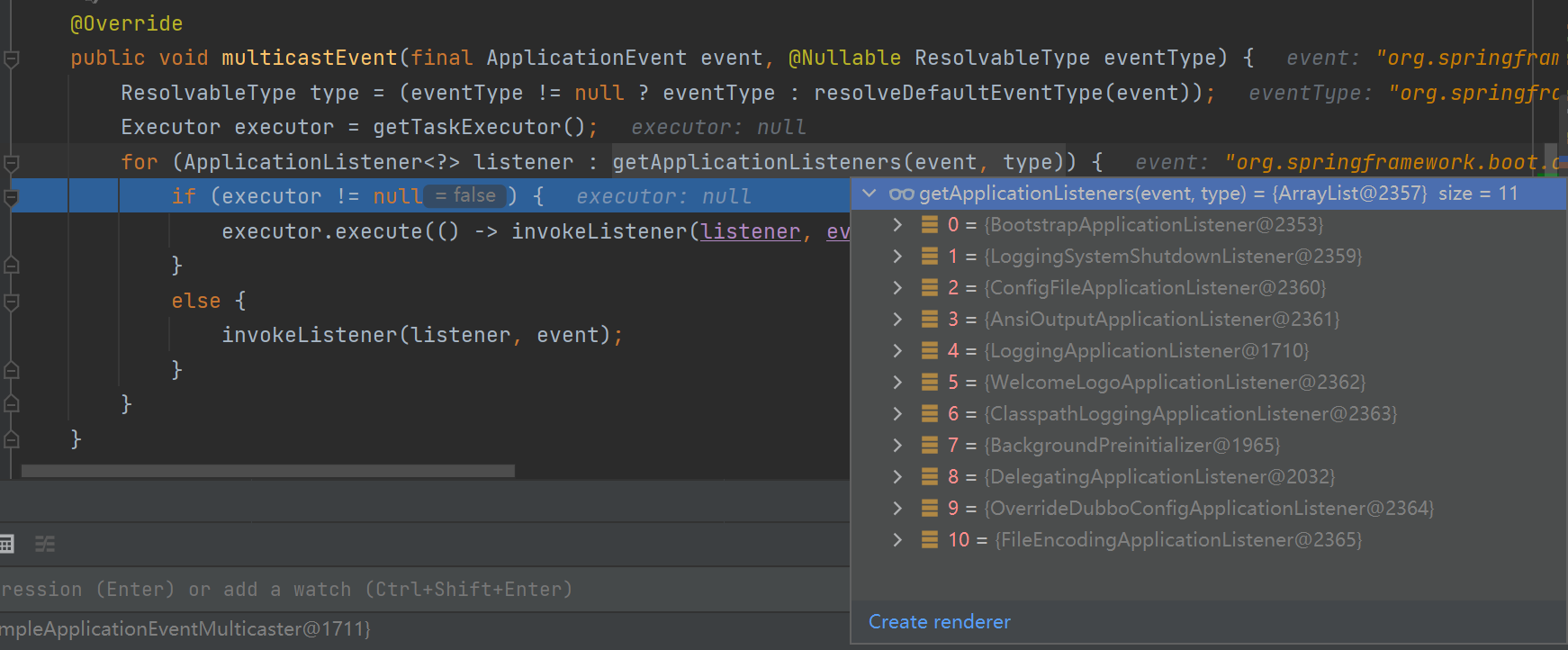The width and height of the screenshot is (1568, 650).
Task: Click the evaluate expression or add watch field
Action: pyautogui.click(x=425, y=590)
